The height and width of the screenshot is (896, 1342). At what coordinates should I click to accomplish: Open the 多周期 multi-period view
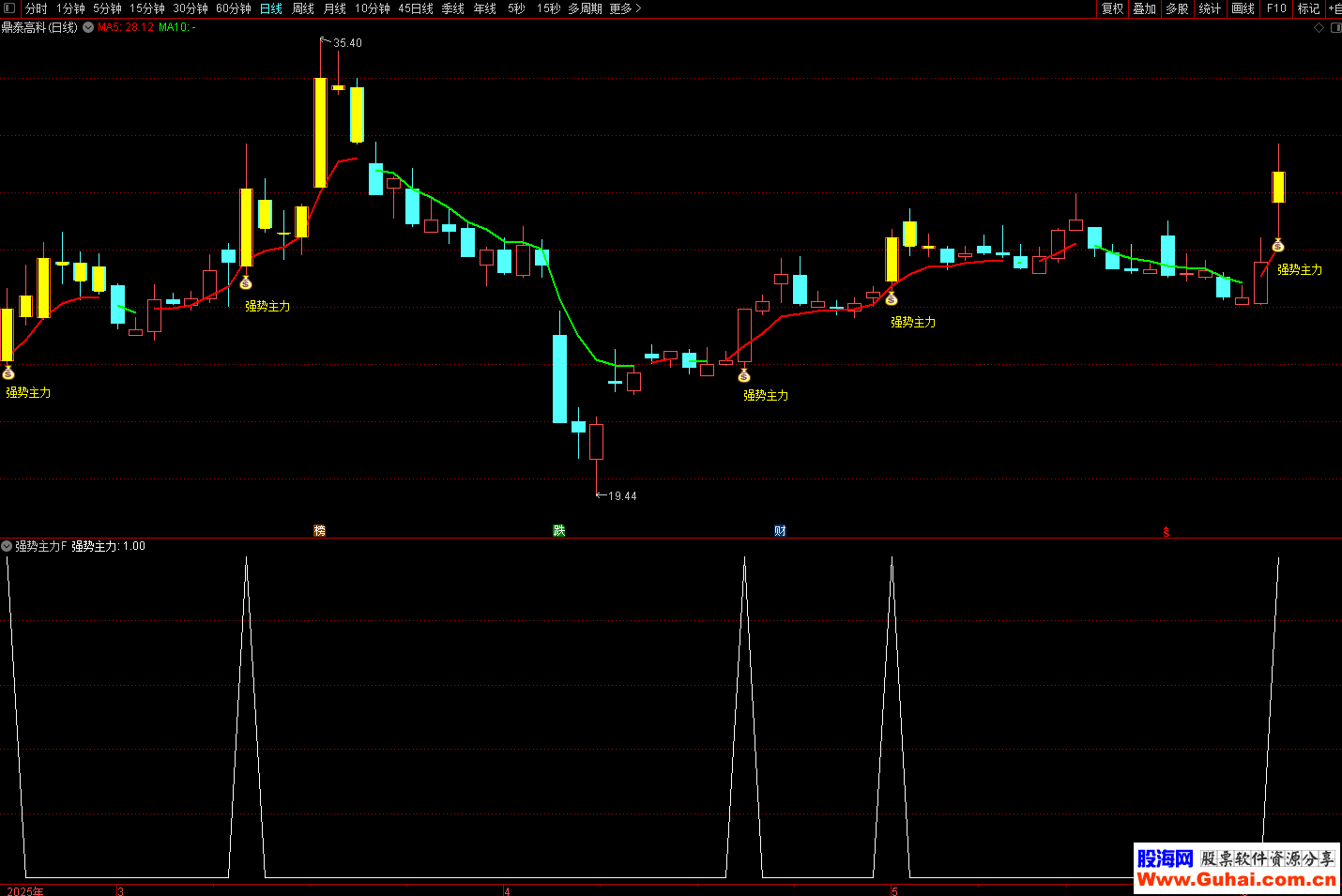pos(585,8)
